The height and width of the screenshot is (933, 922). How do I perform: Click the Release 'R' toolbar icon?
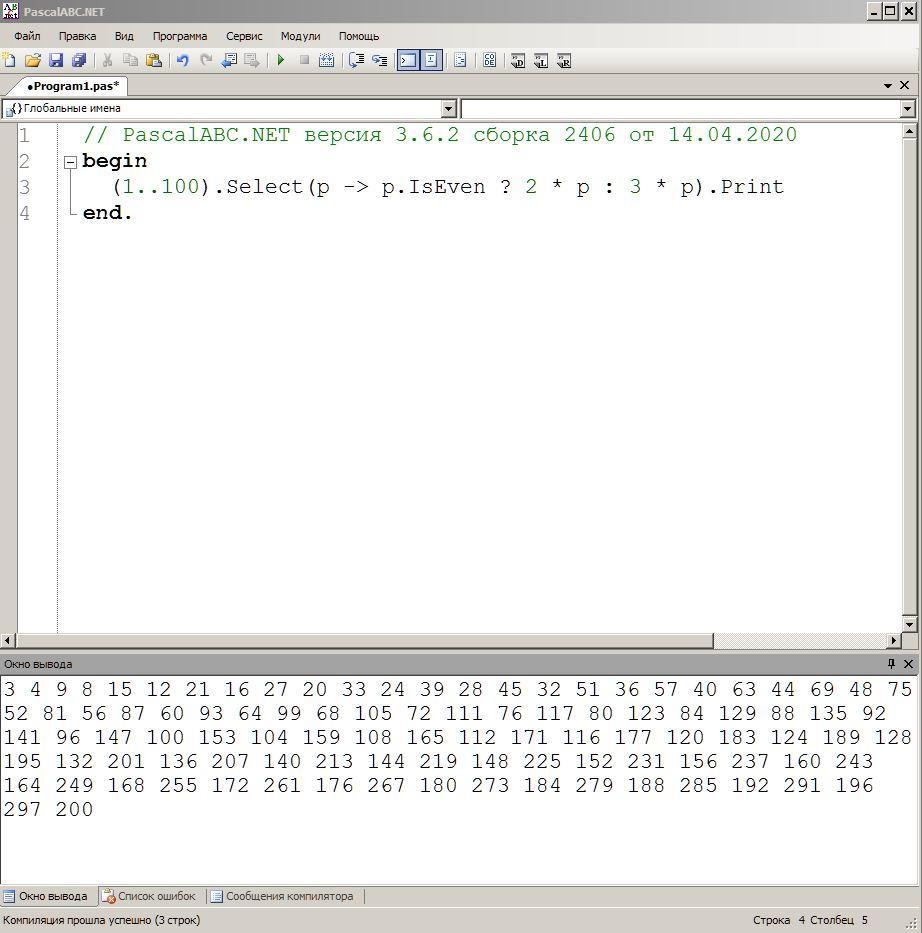tap(564, 60)
